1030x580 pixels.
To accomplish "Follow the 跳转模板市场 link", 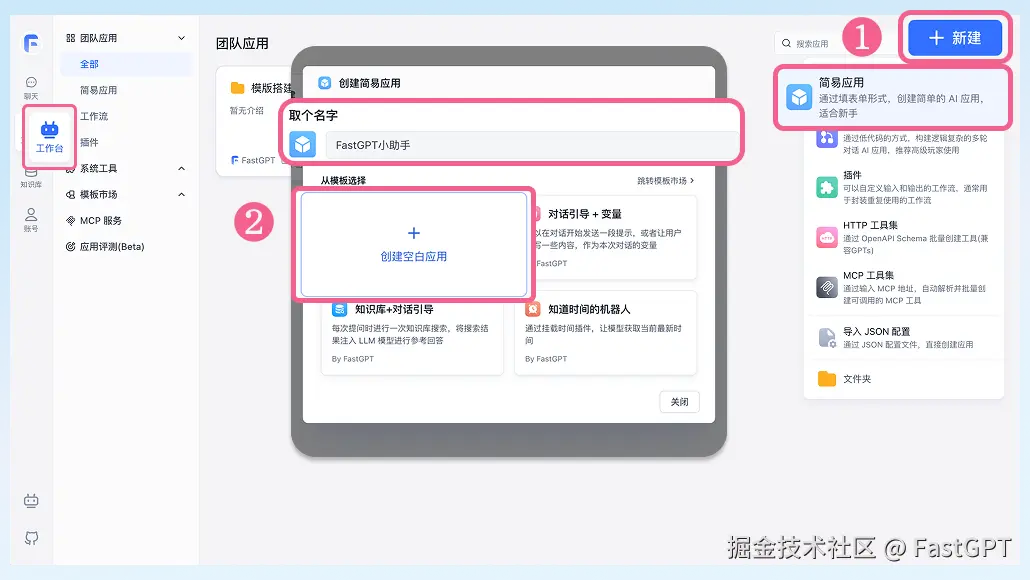I will (665, 181).
